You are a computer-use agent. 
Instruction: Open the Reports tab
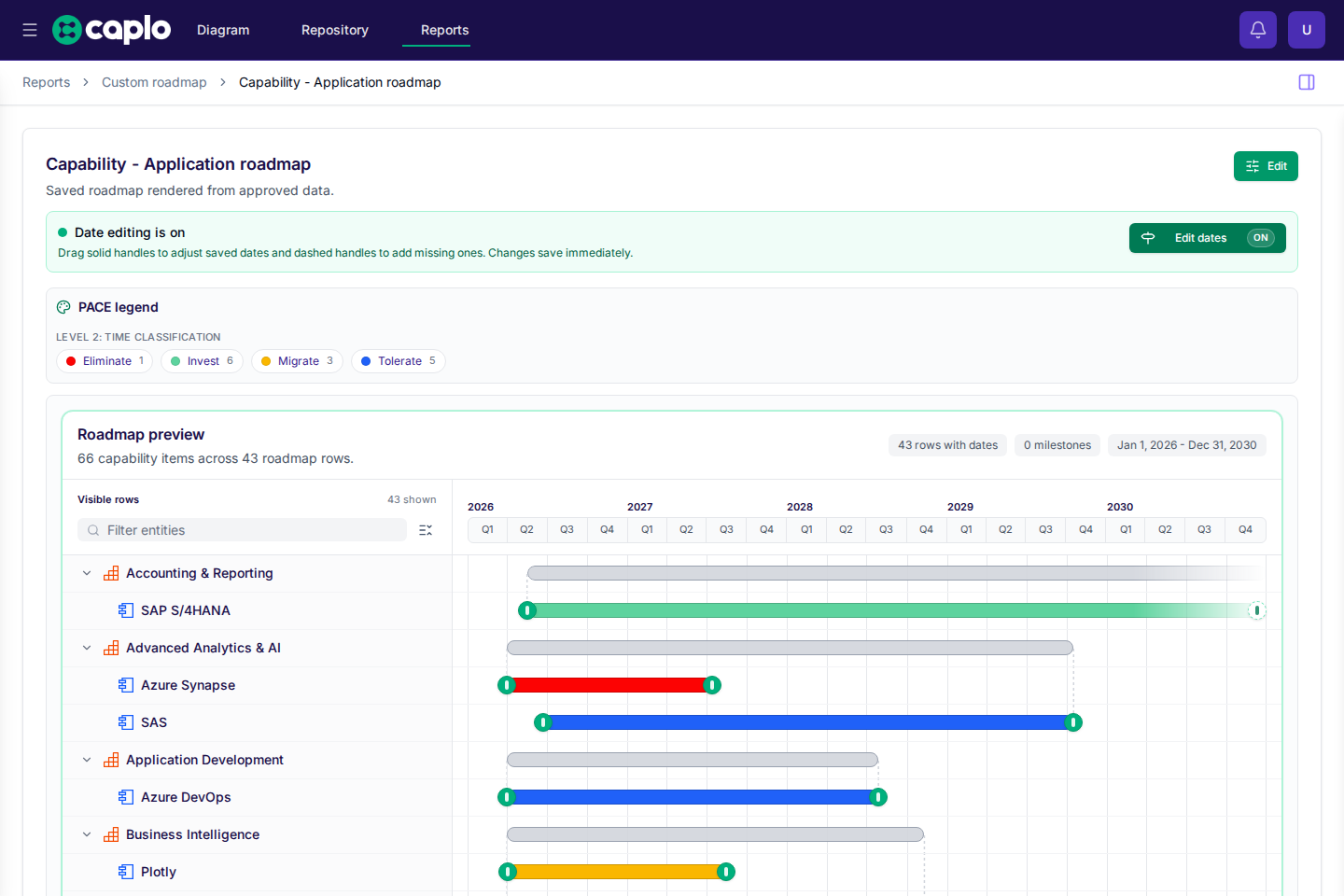click(445, 30)
